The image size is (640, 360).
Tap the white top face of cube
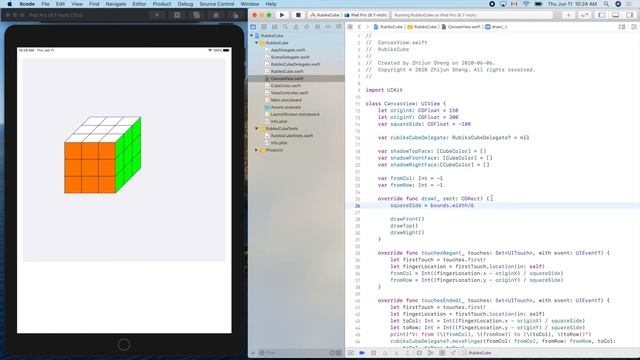(x=103, y=129)
